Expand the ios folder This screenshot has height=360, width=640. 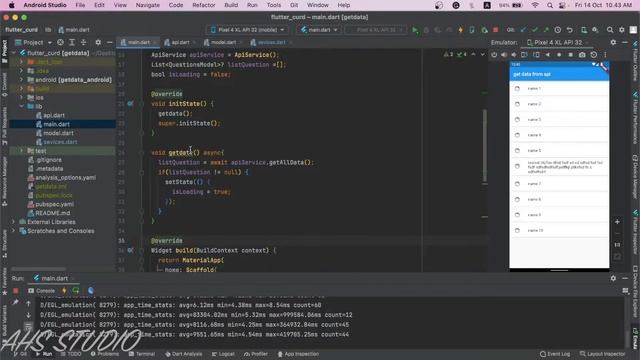pyautogui.click(x=22, y=98)
